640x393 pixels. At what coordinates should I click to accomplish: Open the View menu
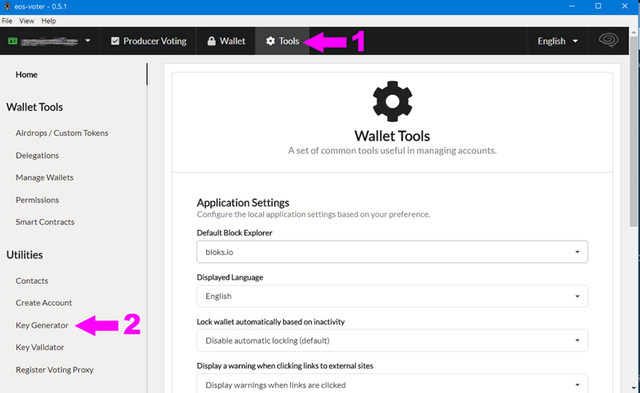[x=27, y=21]
